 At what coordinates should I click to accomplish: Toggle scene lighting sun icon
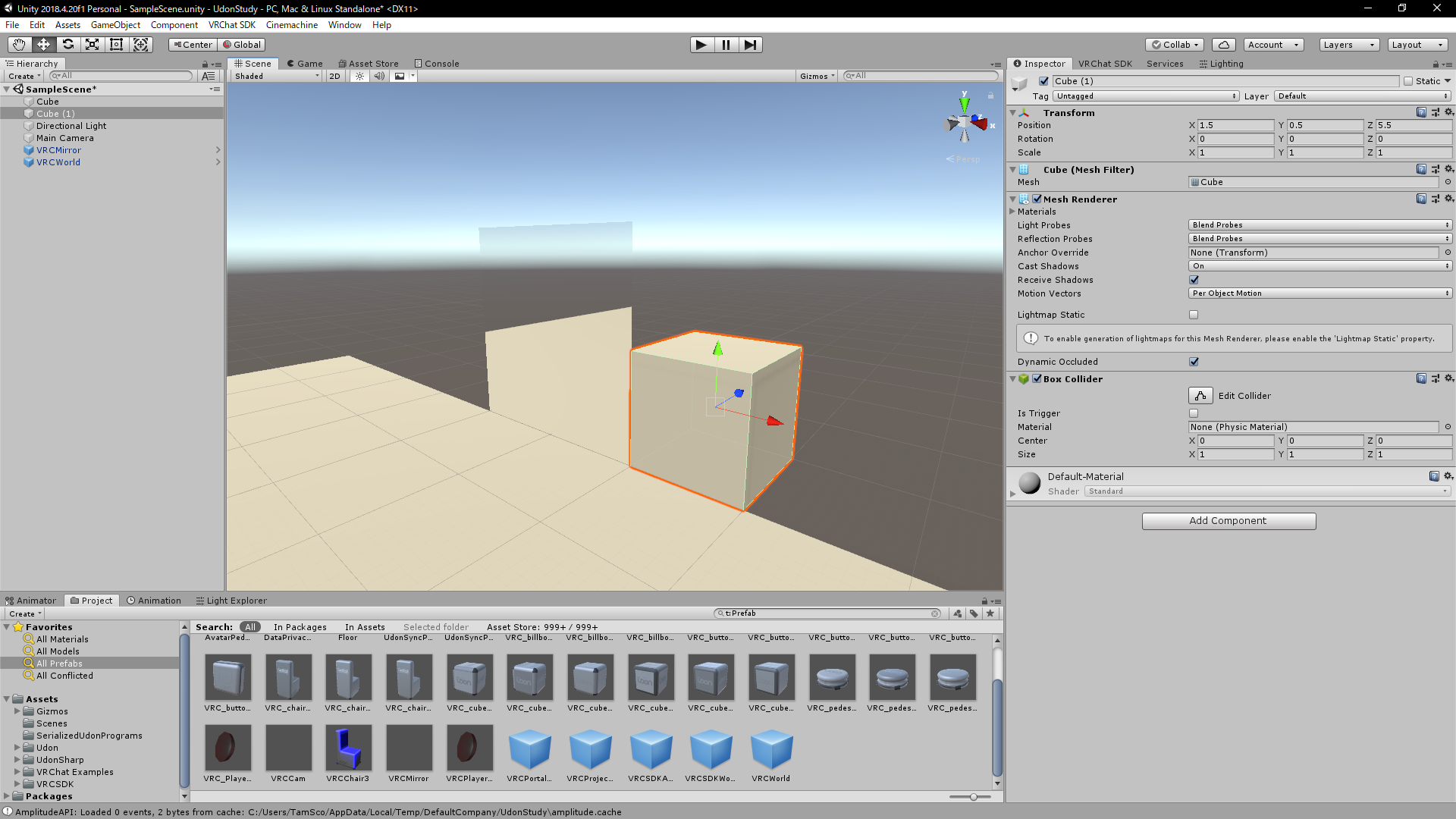[360, 76]
